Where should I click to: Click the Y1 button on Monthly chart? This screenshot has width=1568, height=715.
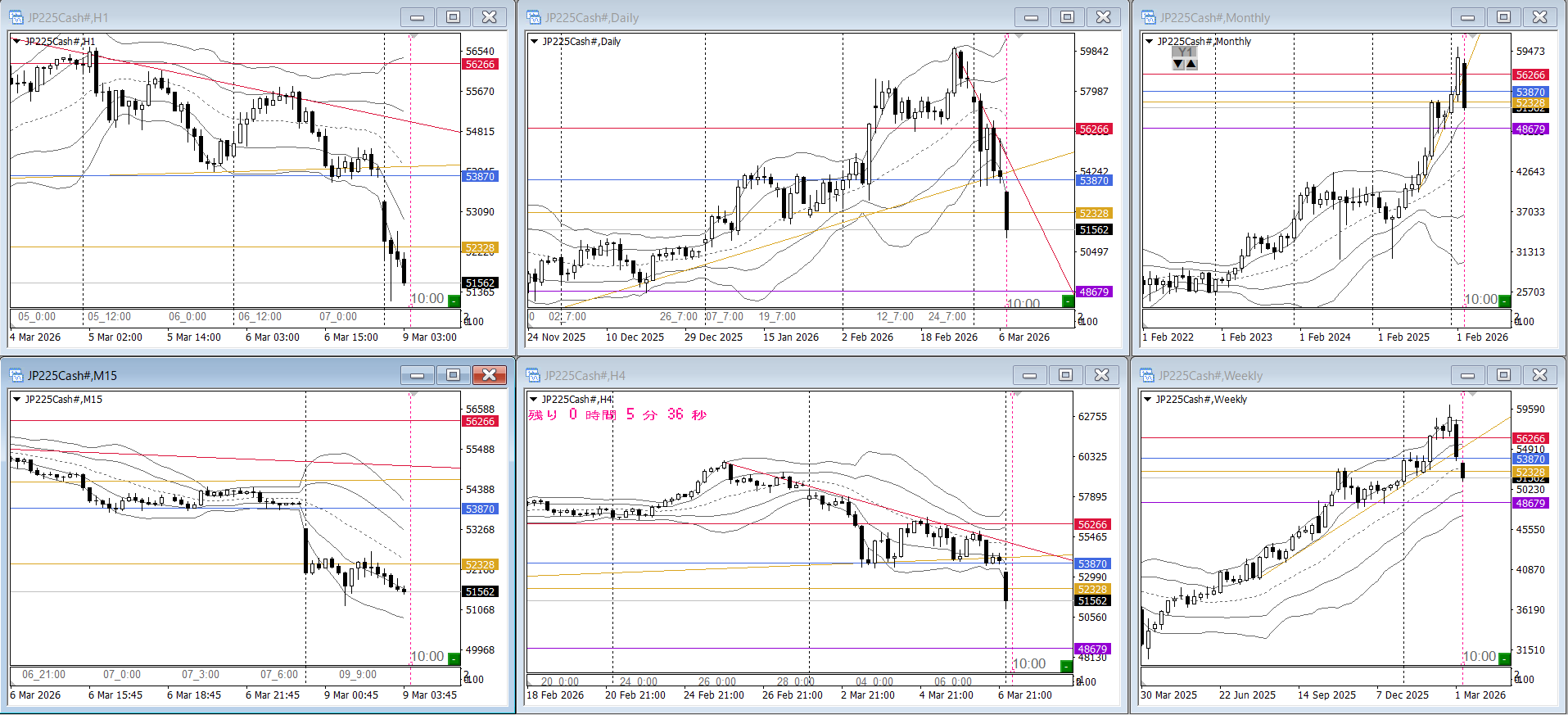(x=1184, y=52)
